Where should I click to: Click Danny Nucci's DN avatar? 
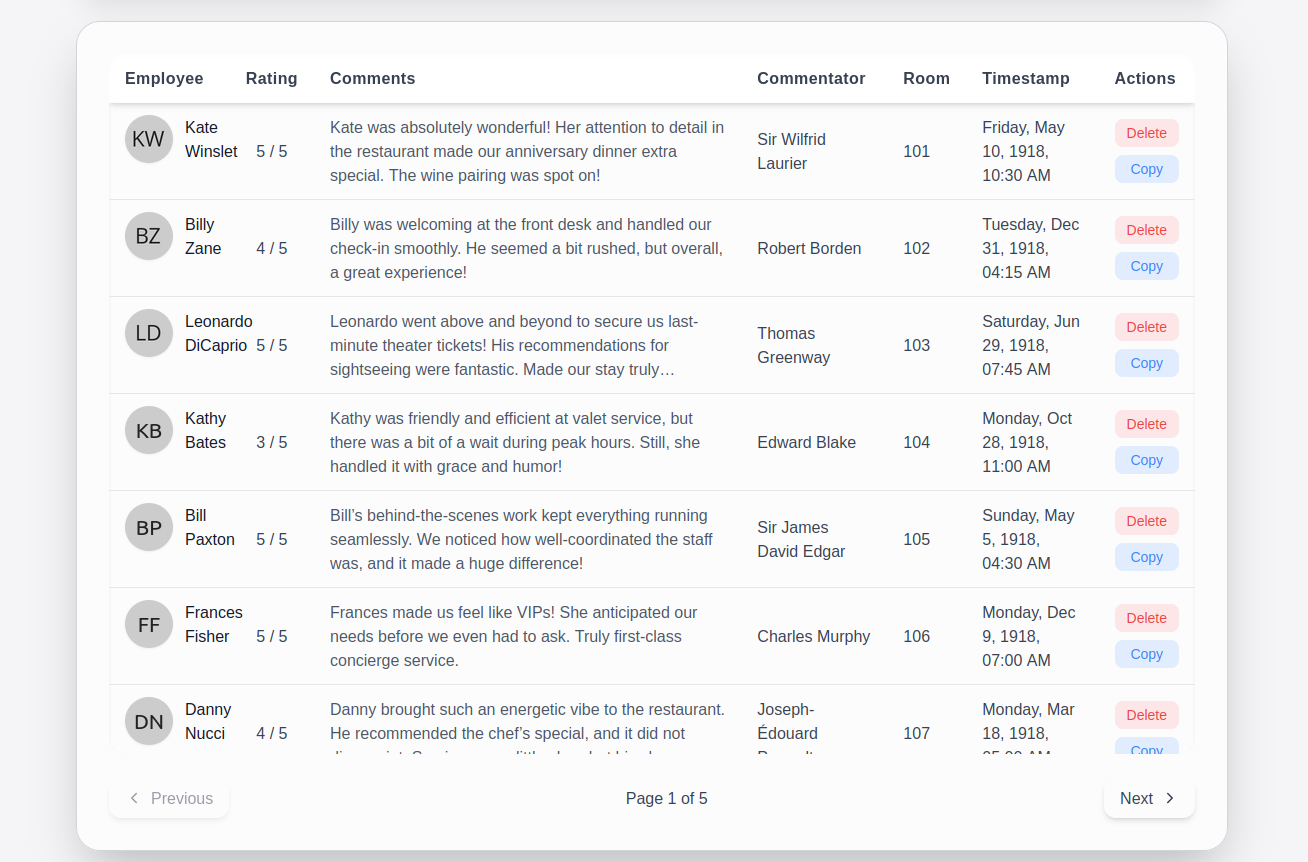coord(148,721)
